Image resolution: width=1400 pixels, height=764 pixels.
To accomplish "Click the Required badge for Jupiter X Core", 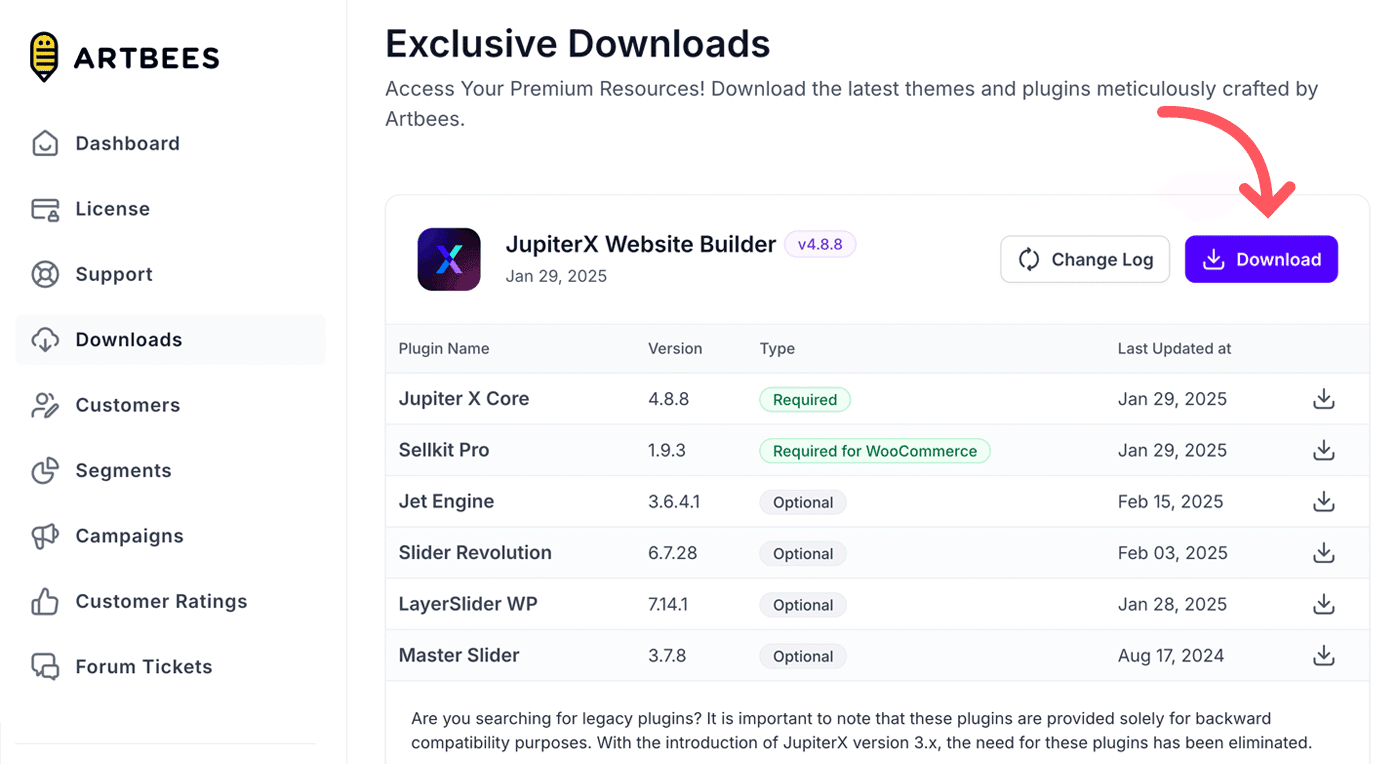I will pos(805,400).
